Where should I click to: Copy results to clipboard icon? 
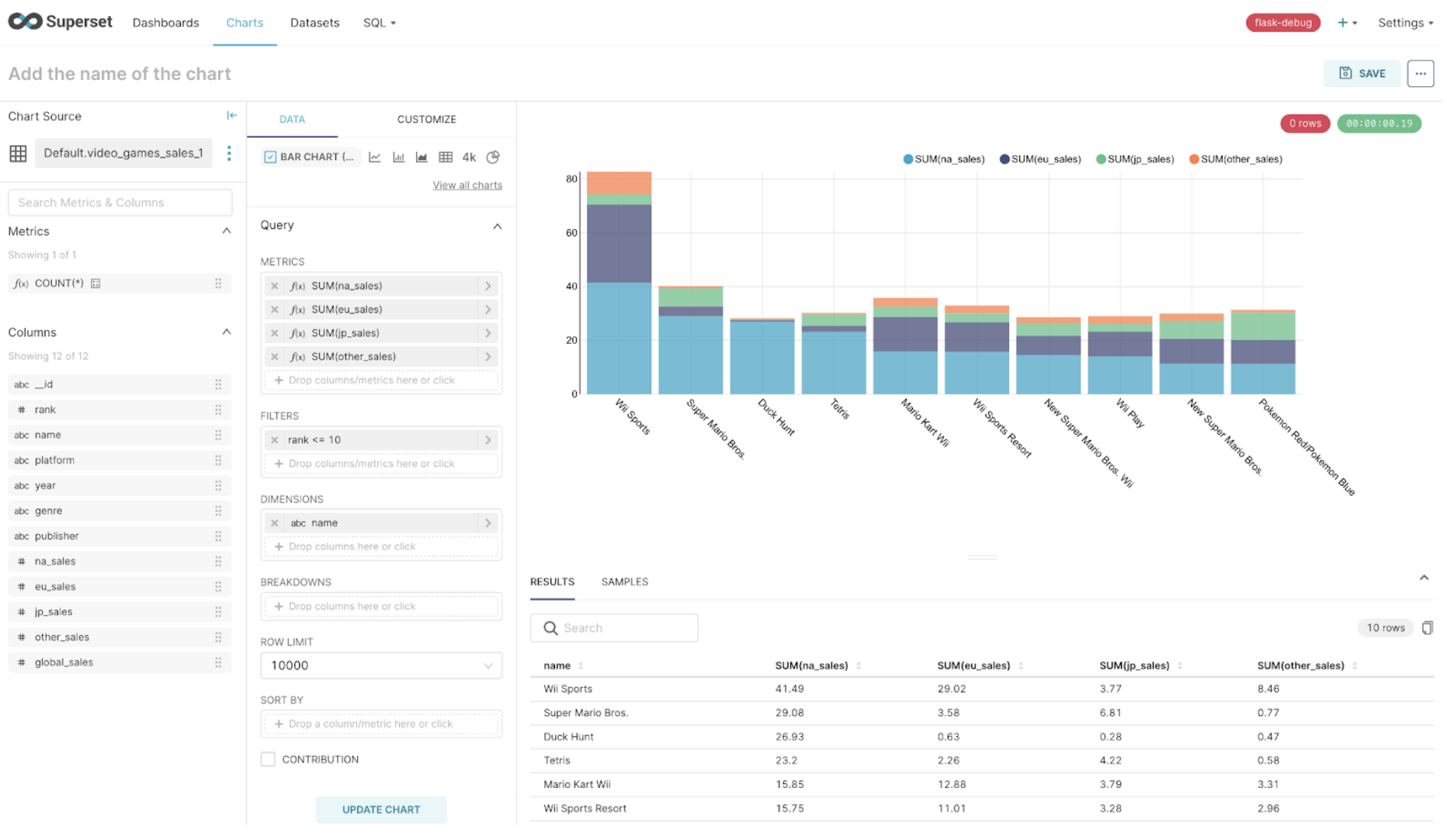tap(1428, 628)
